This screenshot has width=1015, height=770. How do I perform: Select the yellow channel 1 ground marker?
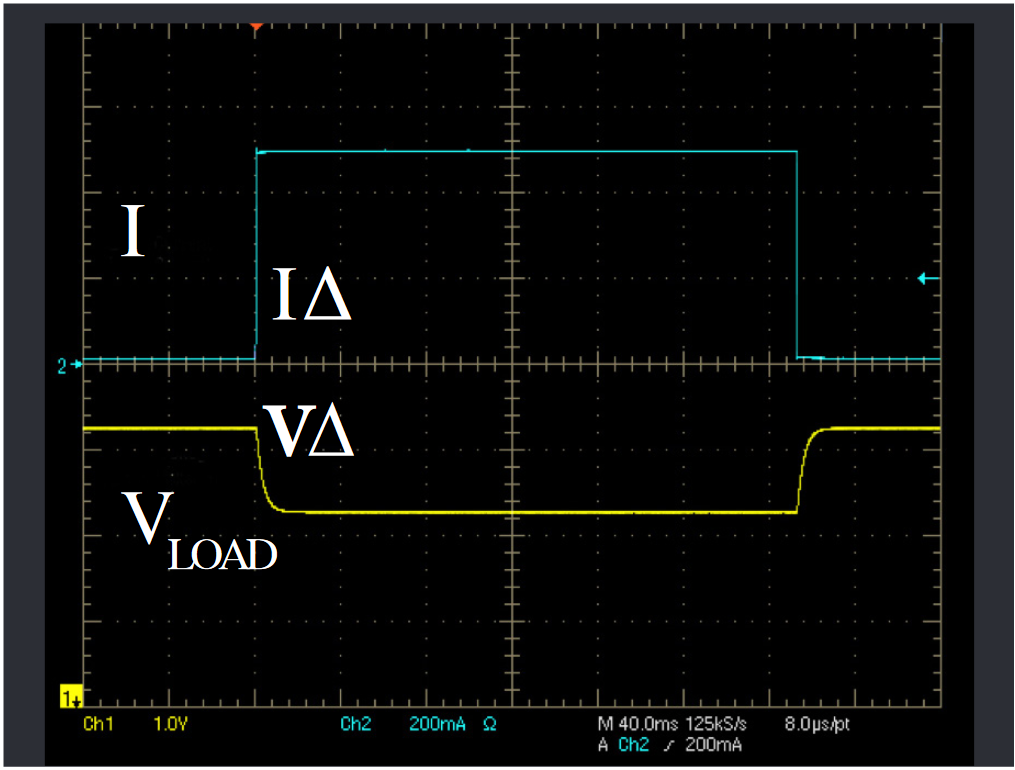tap(70, 695)
